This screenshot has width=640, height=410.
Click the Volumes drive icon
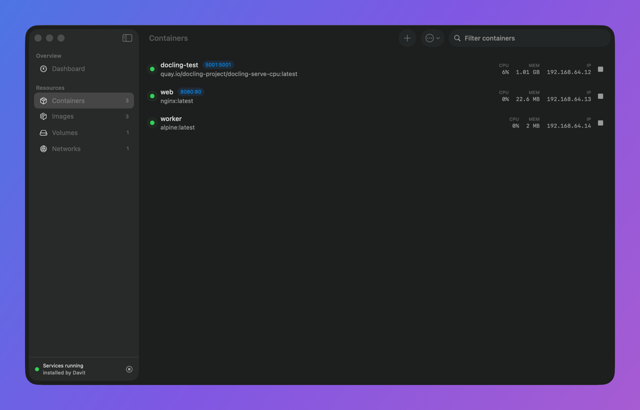coord(43,133)
